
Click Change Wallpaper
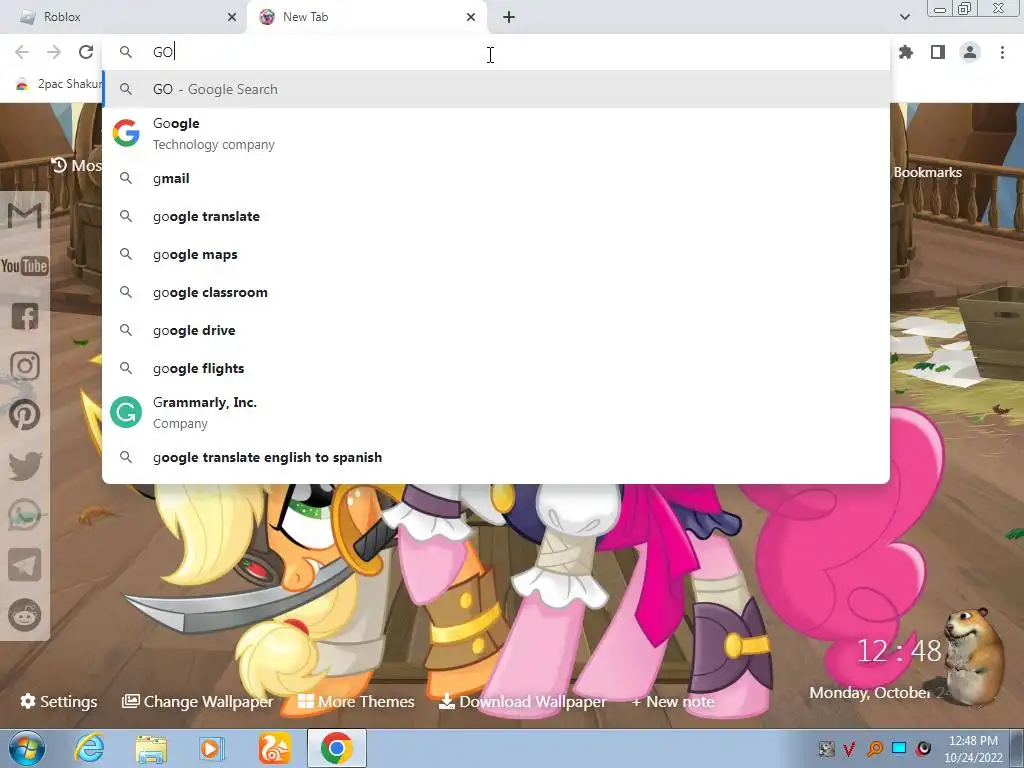[x=197, y=701]
